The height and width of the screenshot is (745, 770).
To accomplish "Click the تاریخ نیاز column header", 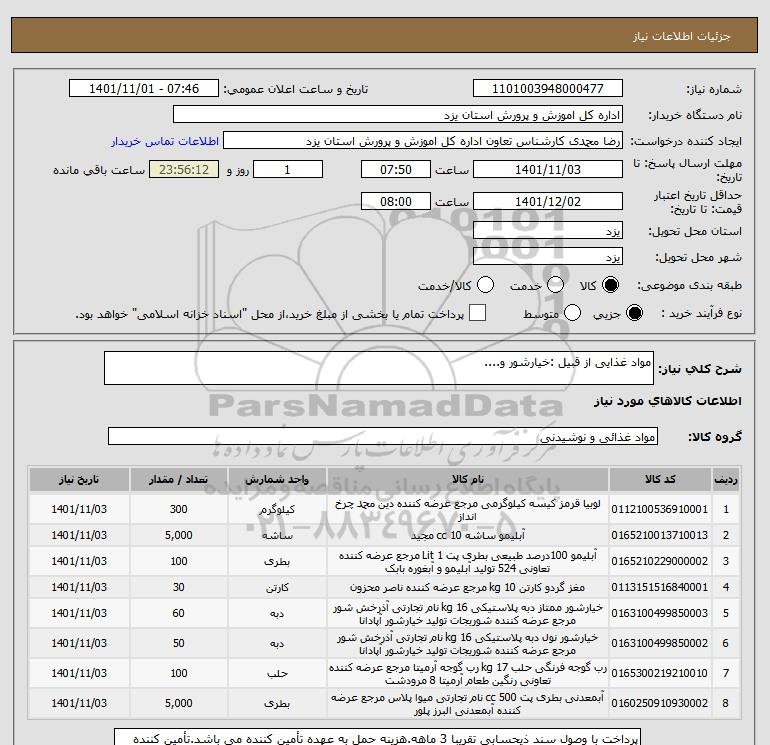I will (79, 480).
